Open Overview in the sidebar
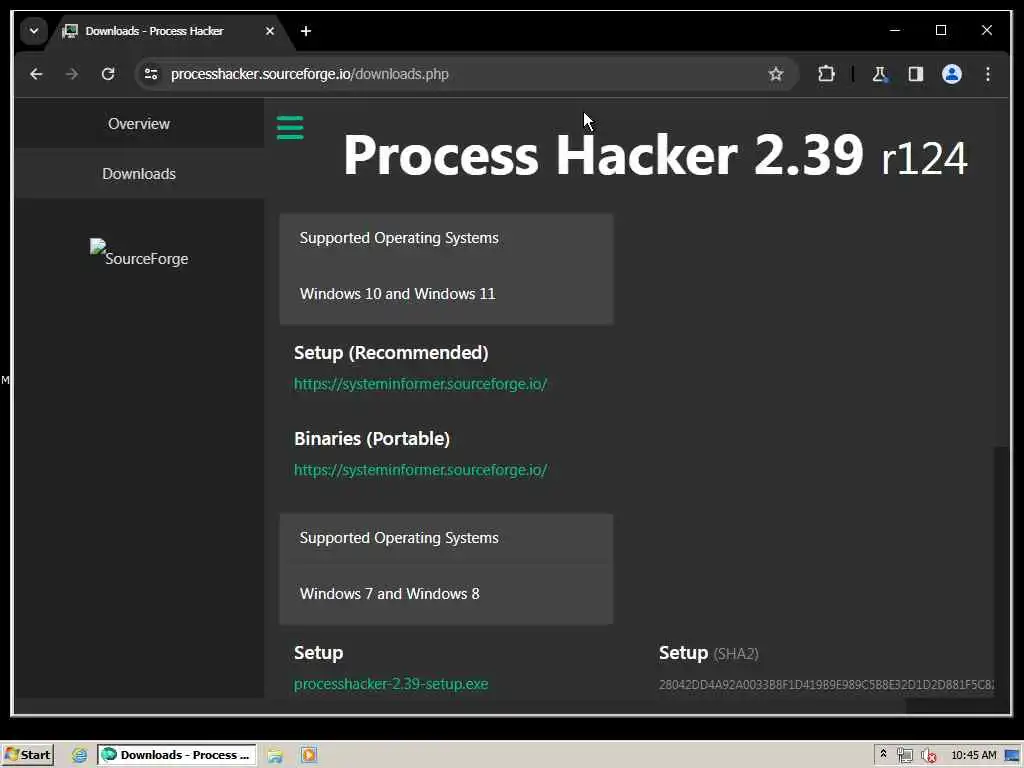The image size is (1024, 768). click(139, 123)
